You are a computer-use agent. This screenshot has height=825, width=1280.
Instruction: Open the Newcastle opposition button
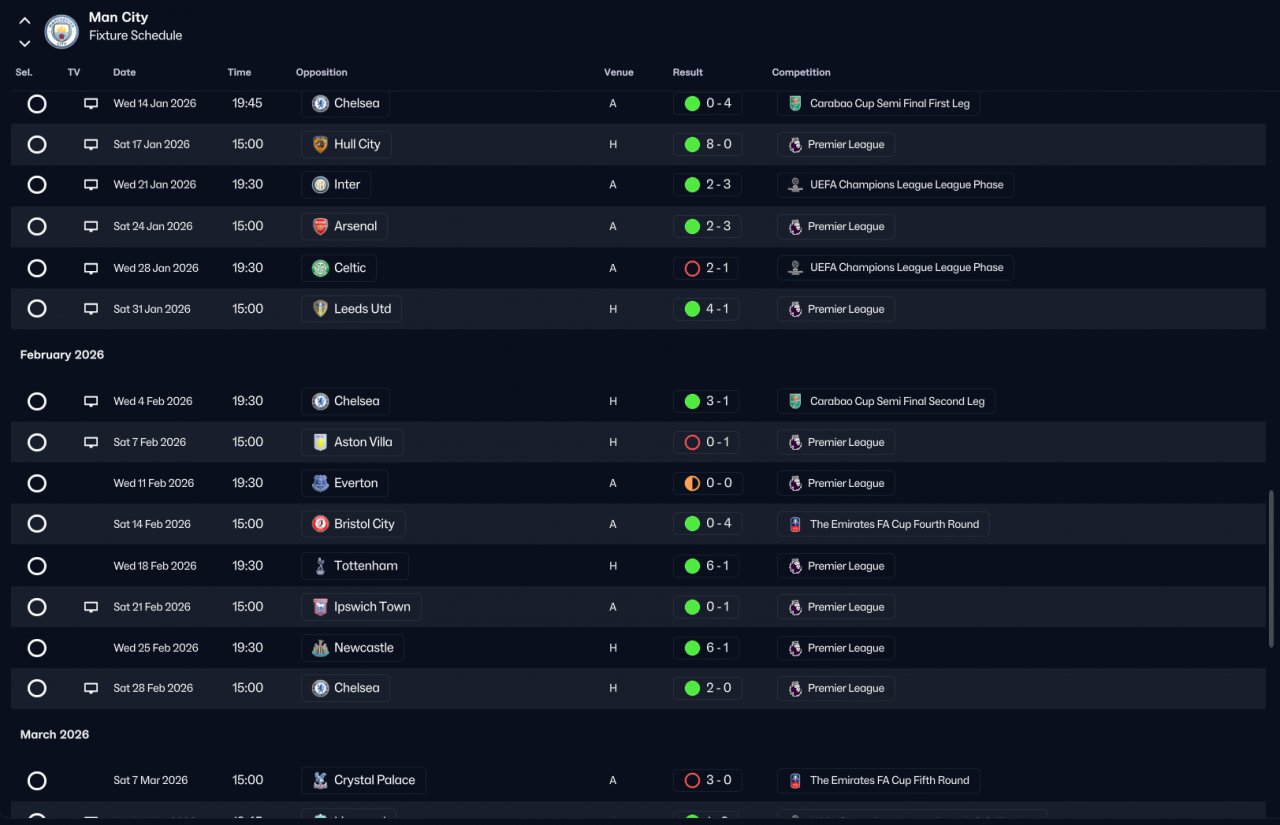click(353, 648)
